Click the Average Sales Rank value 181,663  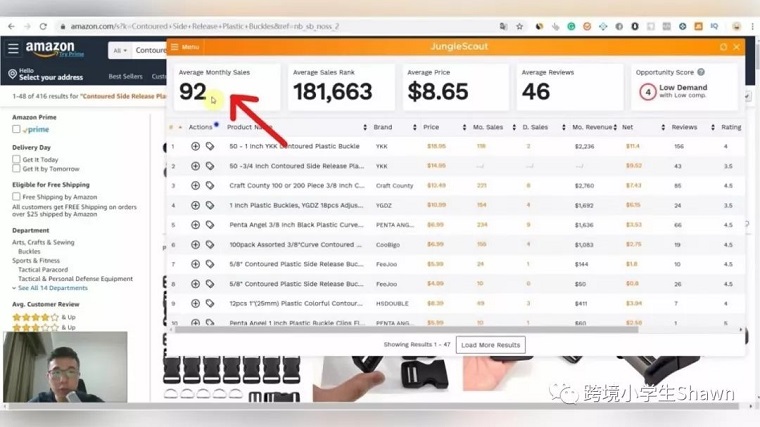click(x=332, y=92)
